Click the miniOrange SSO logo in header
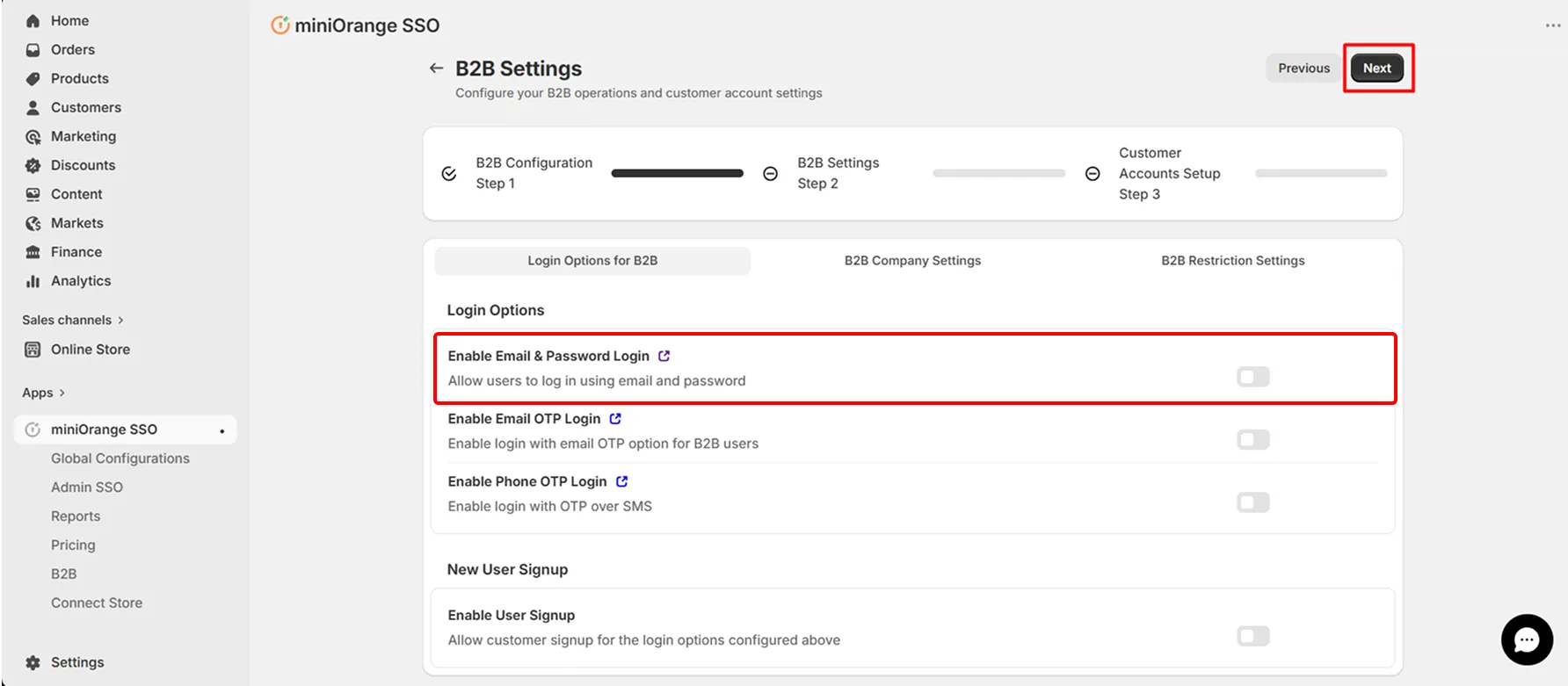Viewport: 1568px width, 686px height. click(x=280, y=25)
